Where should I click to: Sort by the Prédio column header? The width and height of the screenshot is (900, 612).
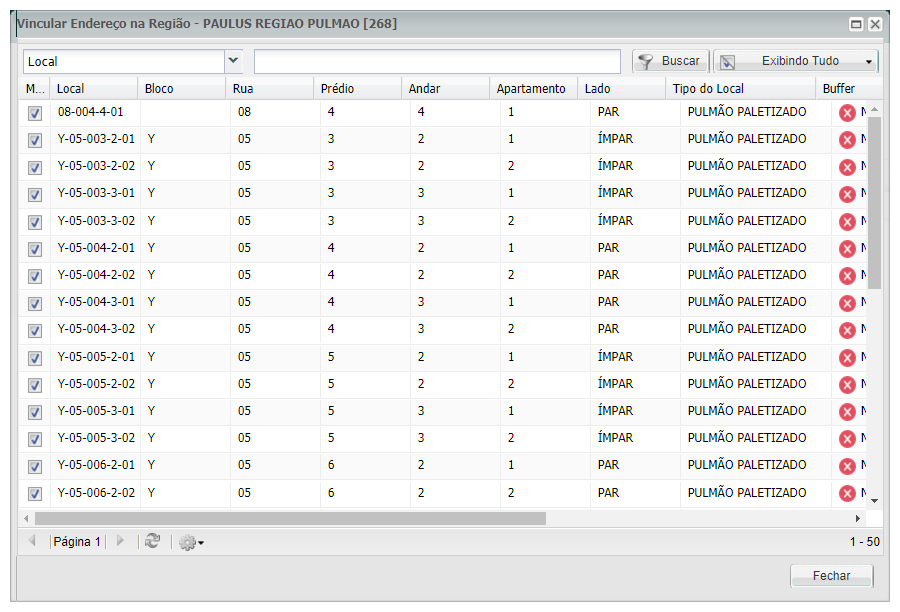pyautogui.click(x=358, y=89)
